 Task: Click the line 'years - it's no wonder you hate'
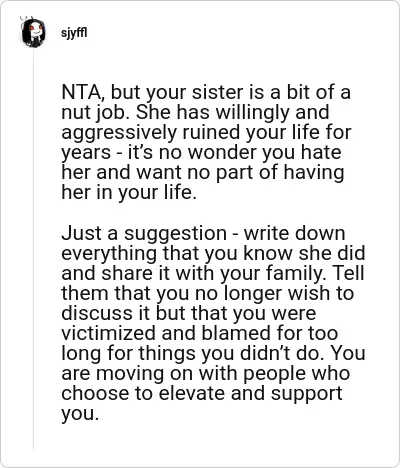pos(201,153)
